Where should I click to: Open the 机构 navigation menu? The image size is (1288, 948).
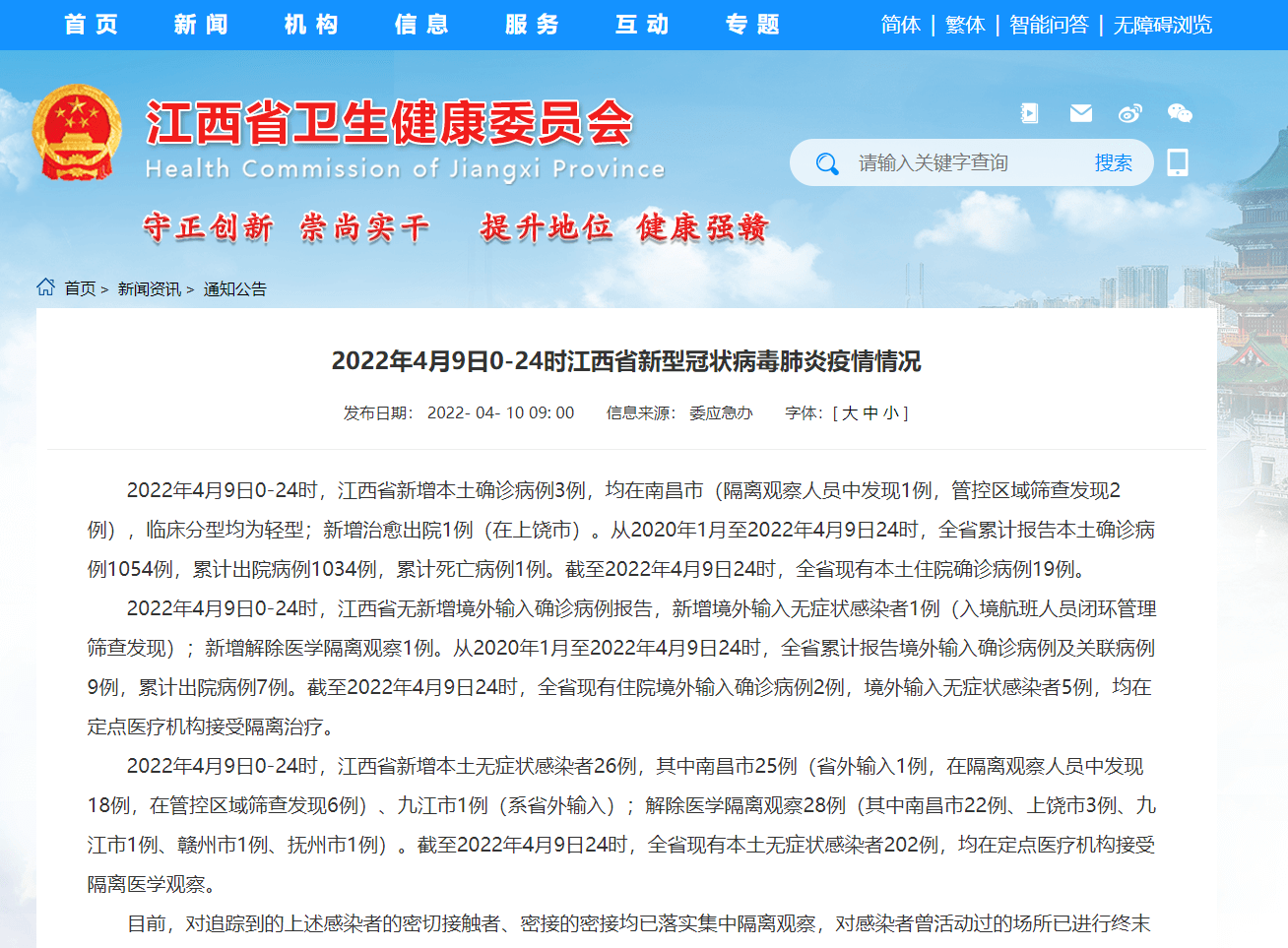coord(312,25)
